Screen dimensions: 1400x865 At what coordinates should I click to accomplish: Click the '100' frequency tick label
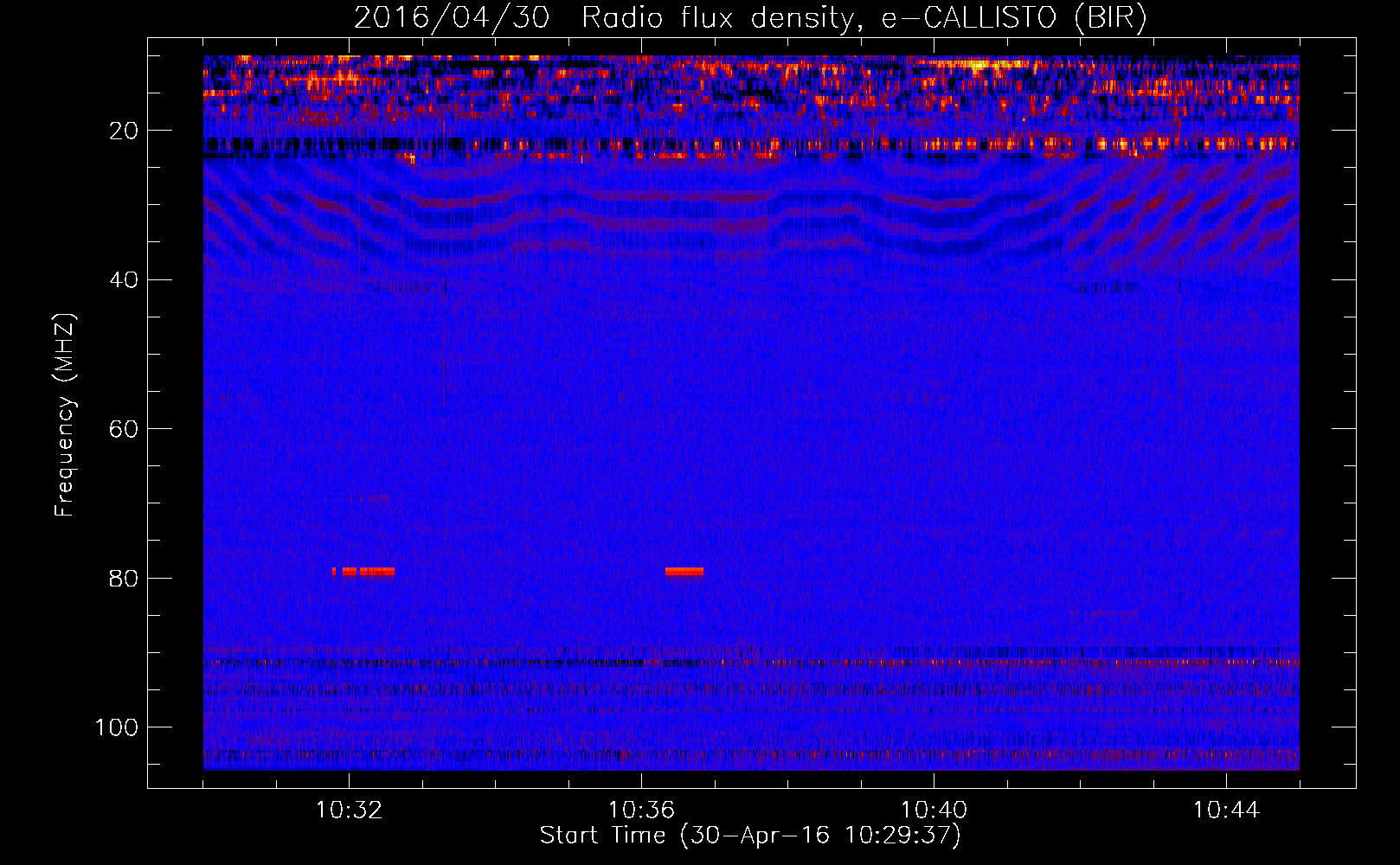117,727
